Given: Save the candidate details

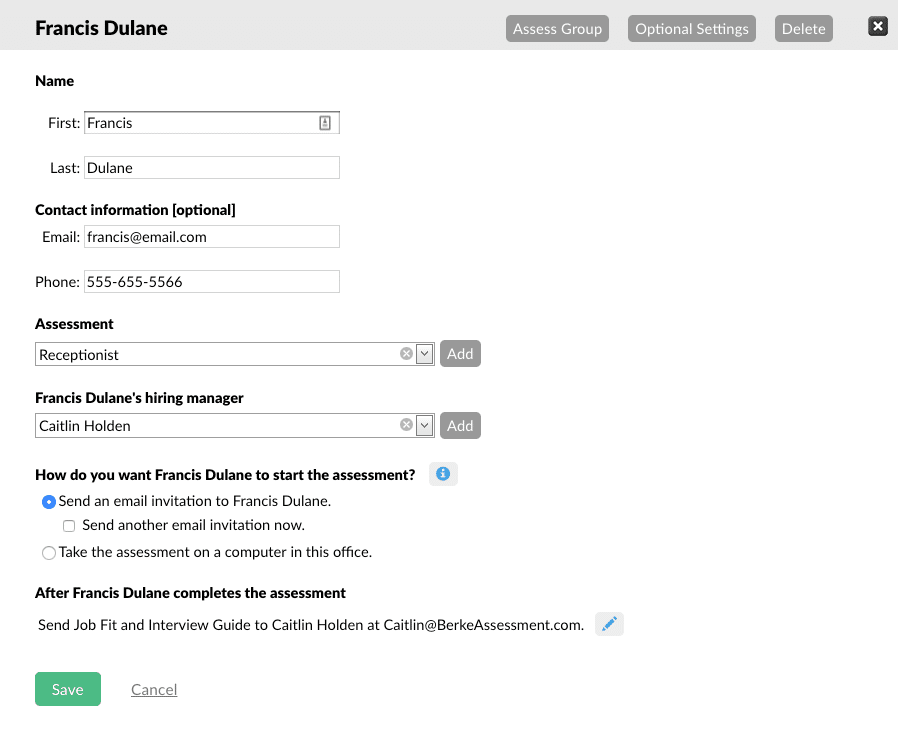Looking at the screenshot, I should coord(67,689).
